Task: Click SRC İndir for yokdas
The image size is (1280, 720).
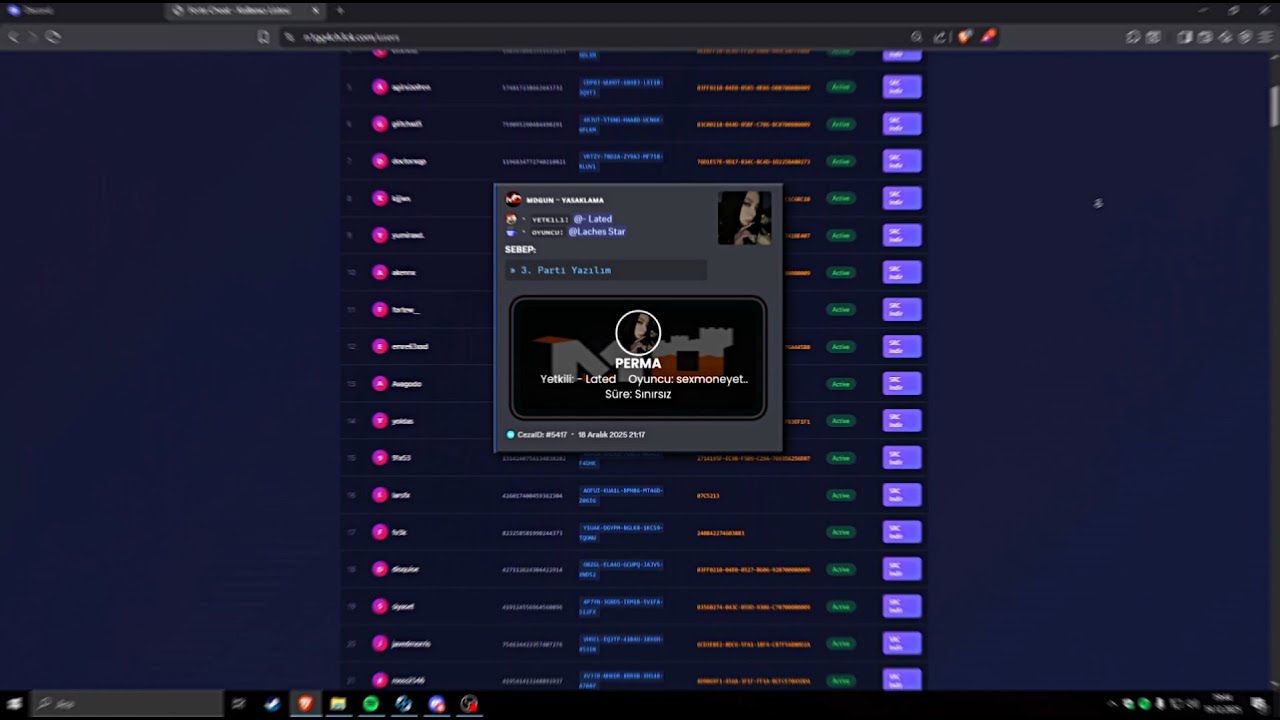Action: [901, 421]
